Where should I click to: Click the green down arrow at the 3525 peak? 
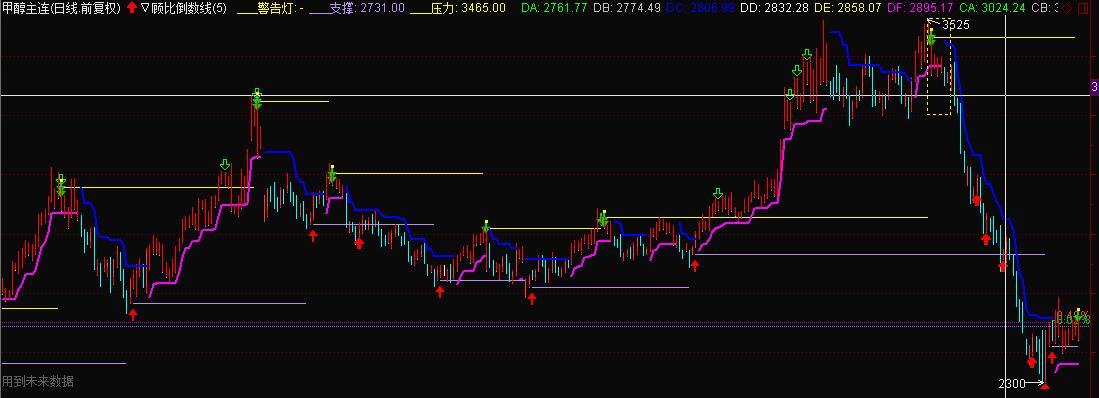pyautogui.click(x=931, y=38)
